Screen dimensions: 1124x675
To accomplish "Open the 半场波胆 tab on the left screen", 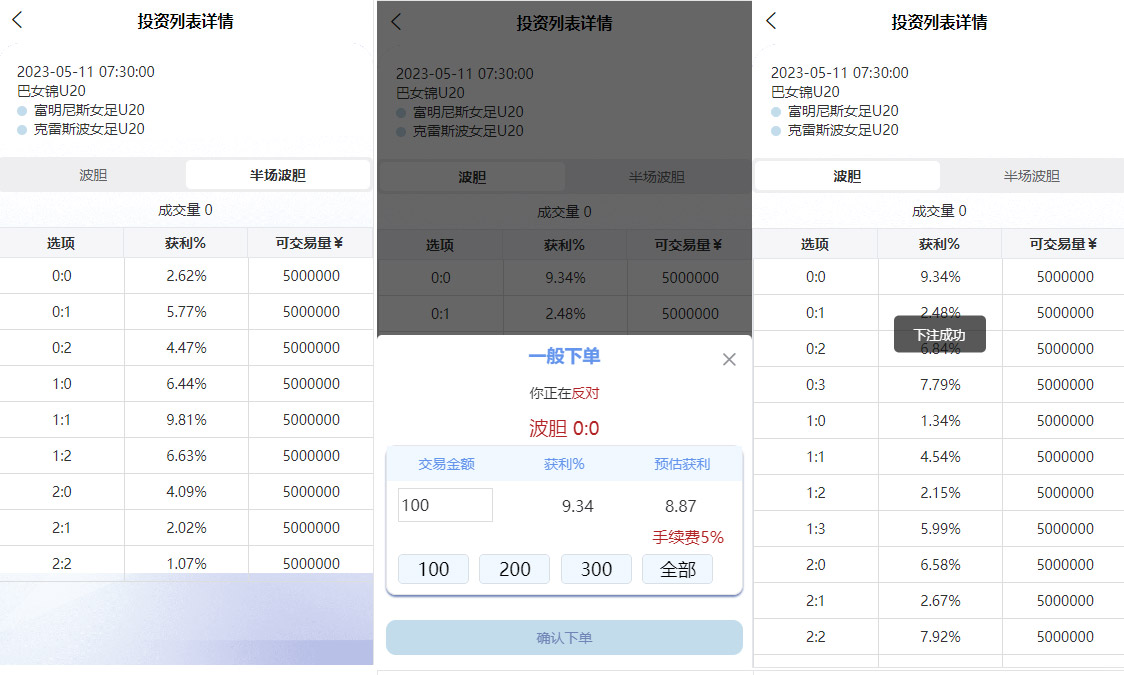I will coord(278,175).
